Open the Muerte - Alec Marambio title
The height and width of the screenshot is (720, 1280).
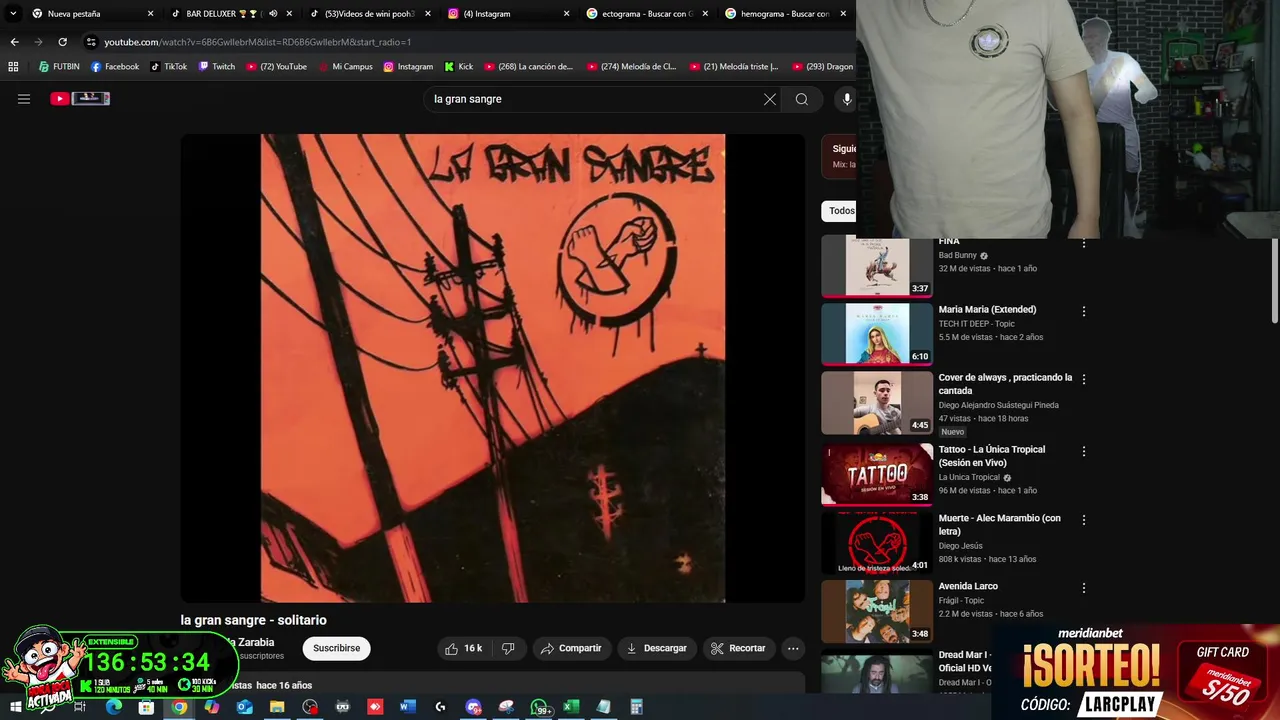click(999, 525)
